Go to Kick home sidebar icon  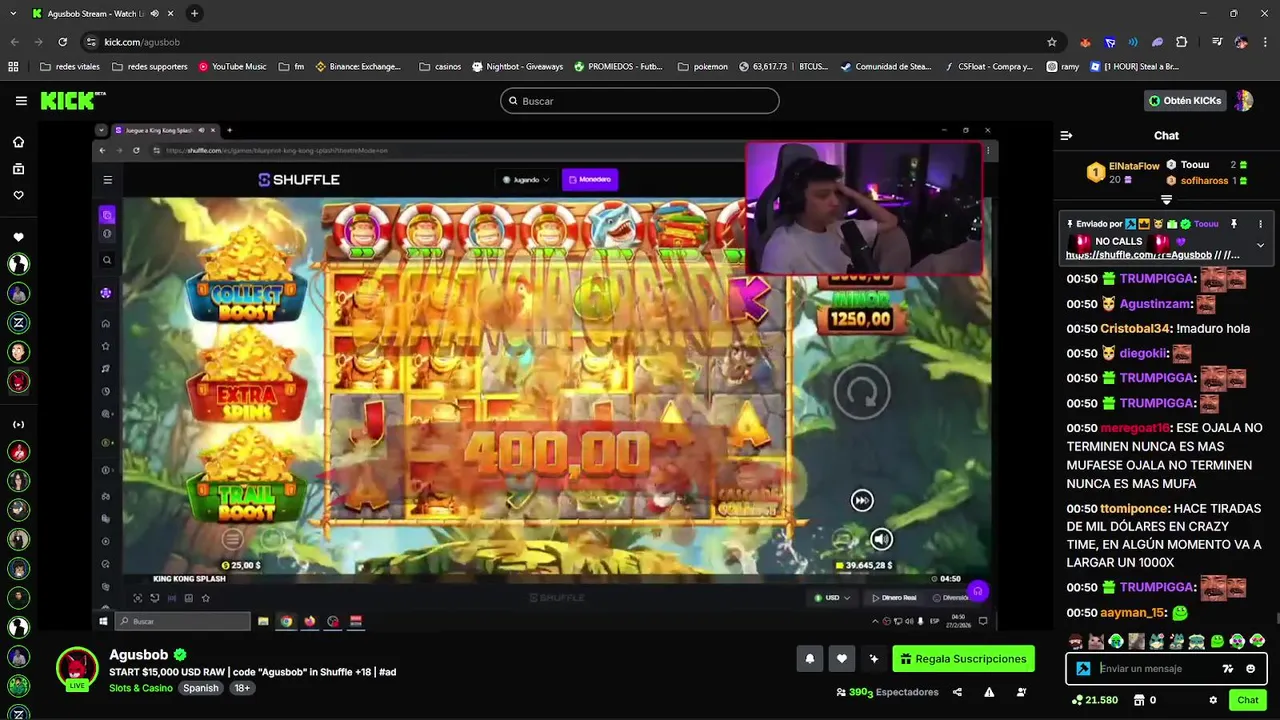18,142
